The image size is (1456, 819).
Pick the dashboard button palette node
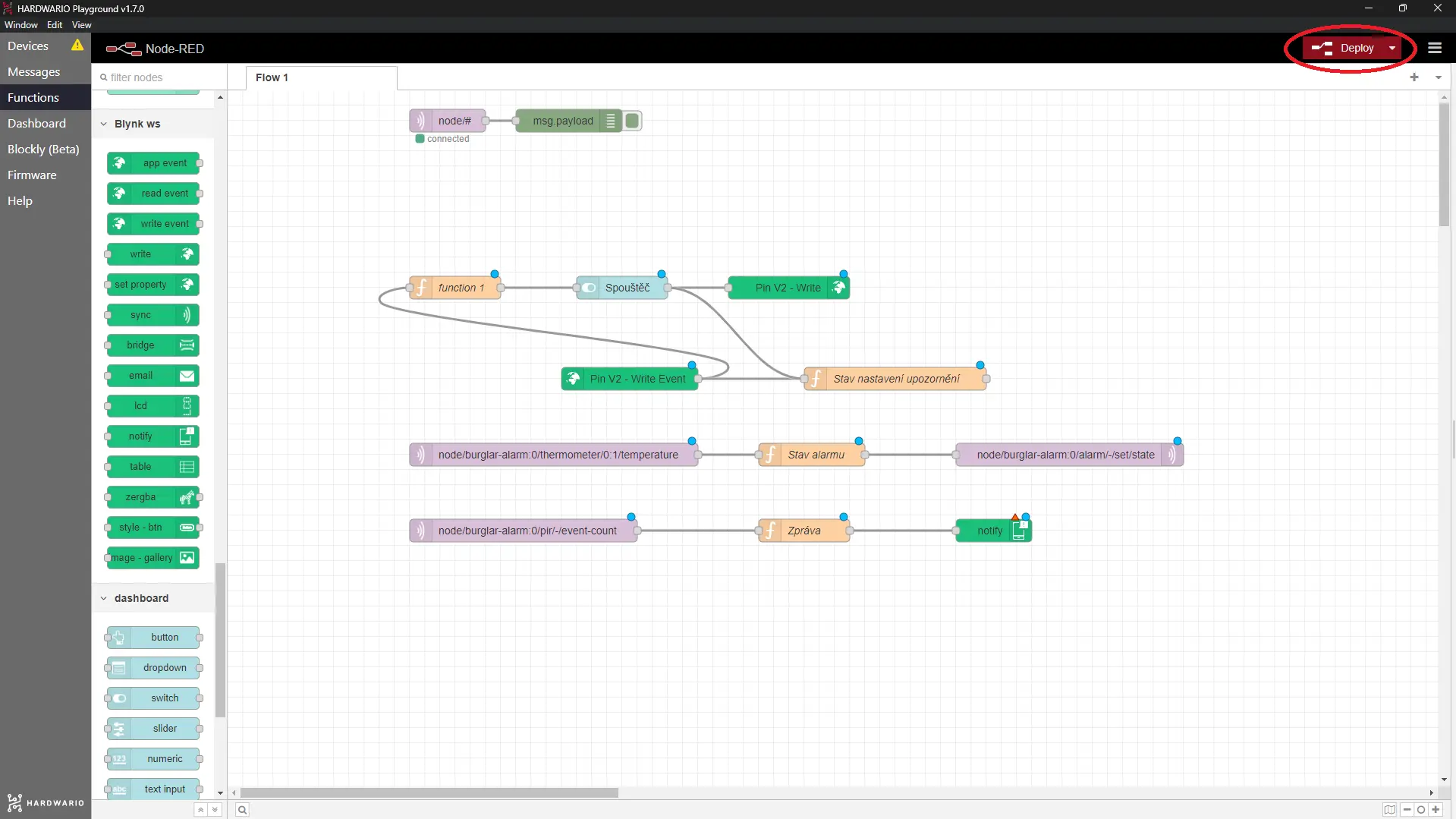tap(153, 638)
